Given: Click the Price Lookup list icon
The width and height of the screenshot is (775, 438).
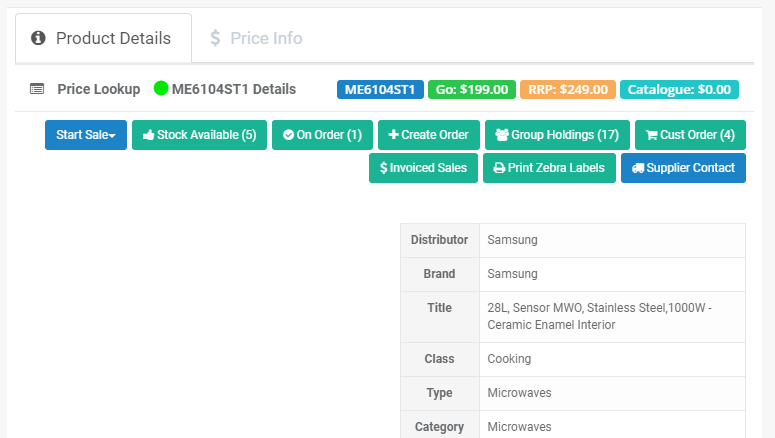Looking at the screenshot, I should [x=37, y=89].
